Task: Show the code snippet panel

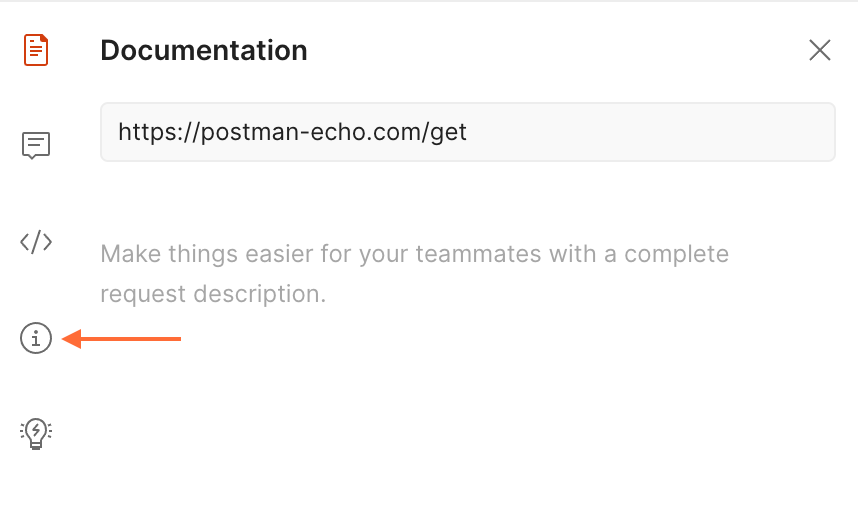Action: tap(36, 242)
